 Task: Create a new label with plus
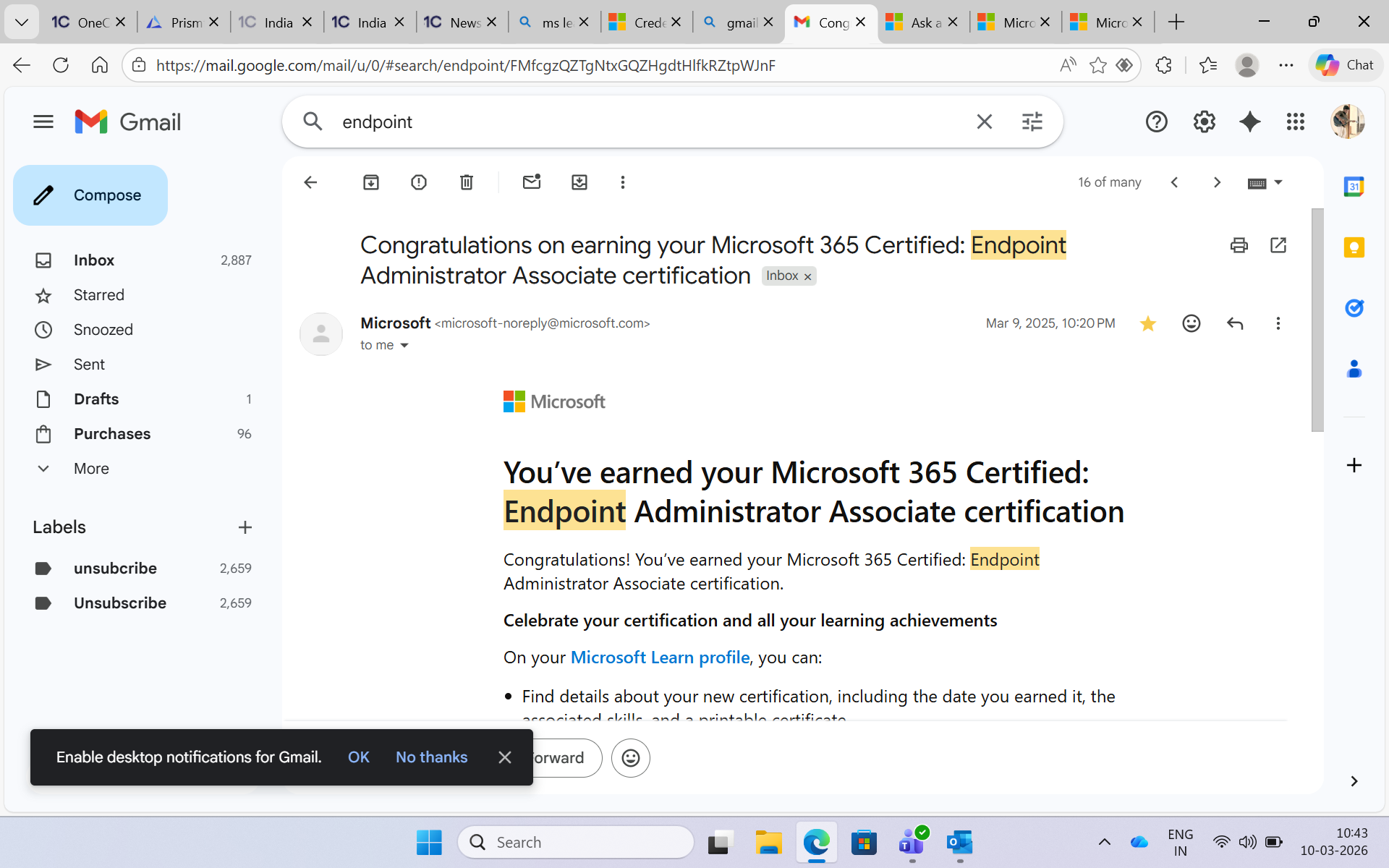tap(245, 527)
